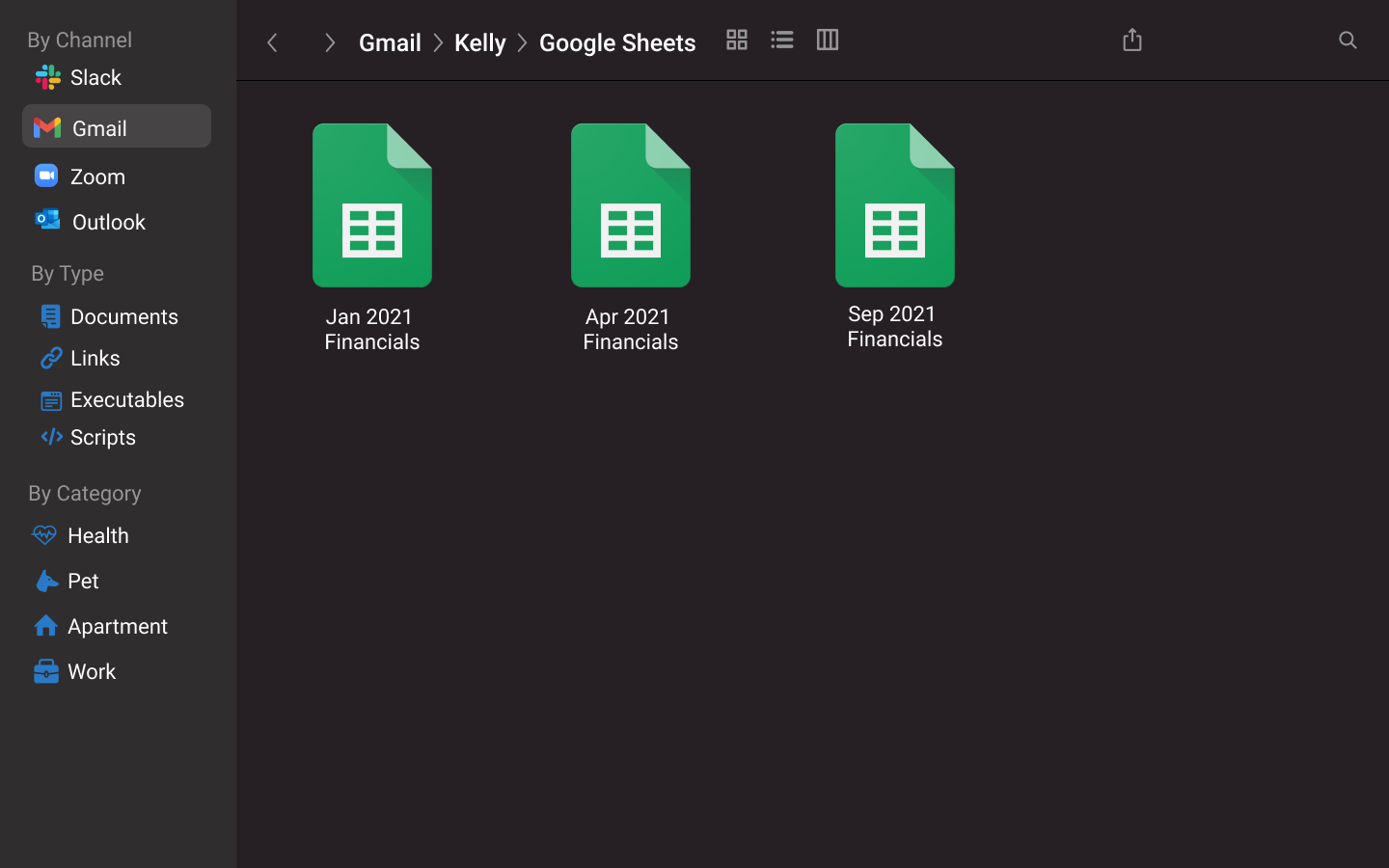Switch to list view
1389x868 pixels.
tap(782, 40)
